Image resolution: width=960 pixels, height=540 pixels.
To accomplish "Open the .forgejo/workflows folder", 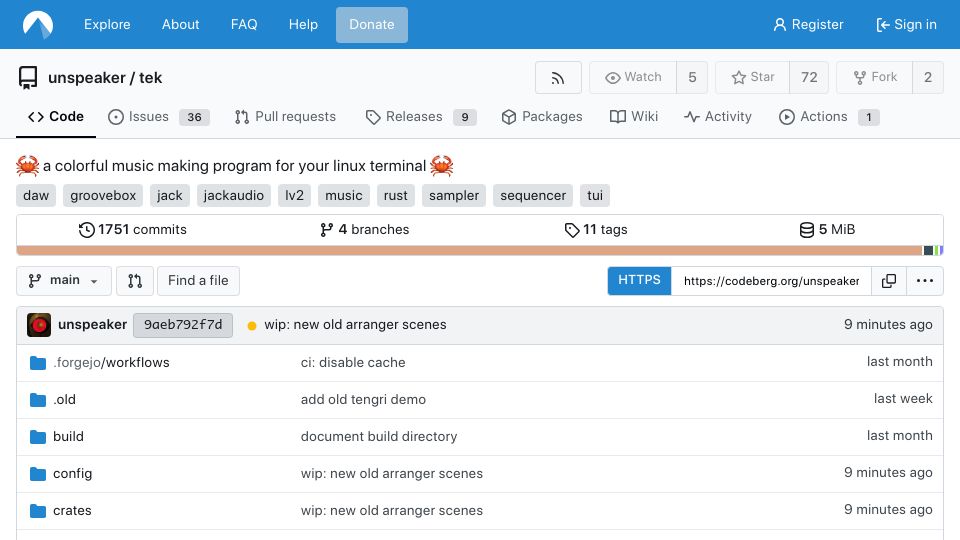I will click(x=111, y=362).
